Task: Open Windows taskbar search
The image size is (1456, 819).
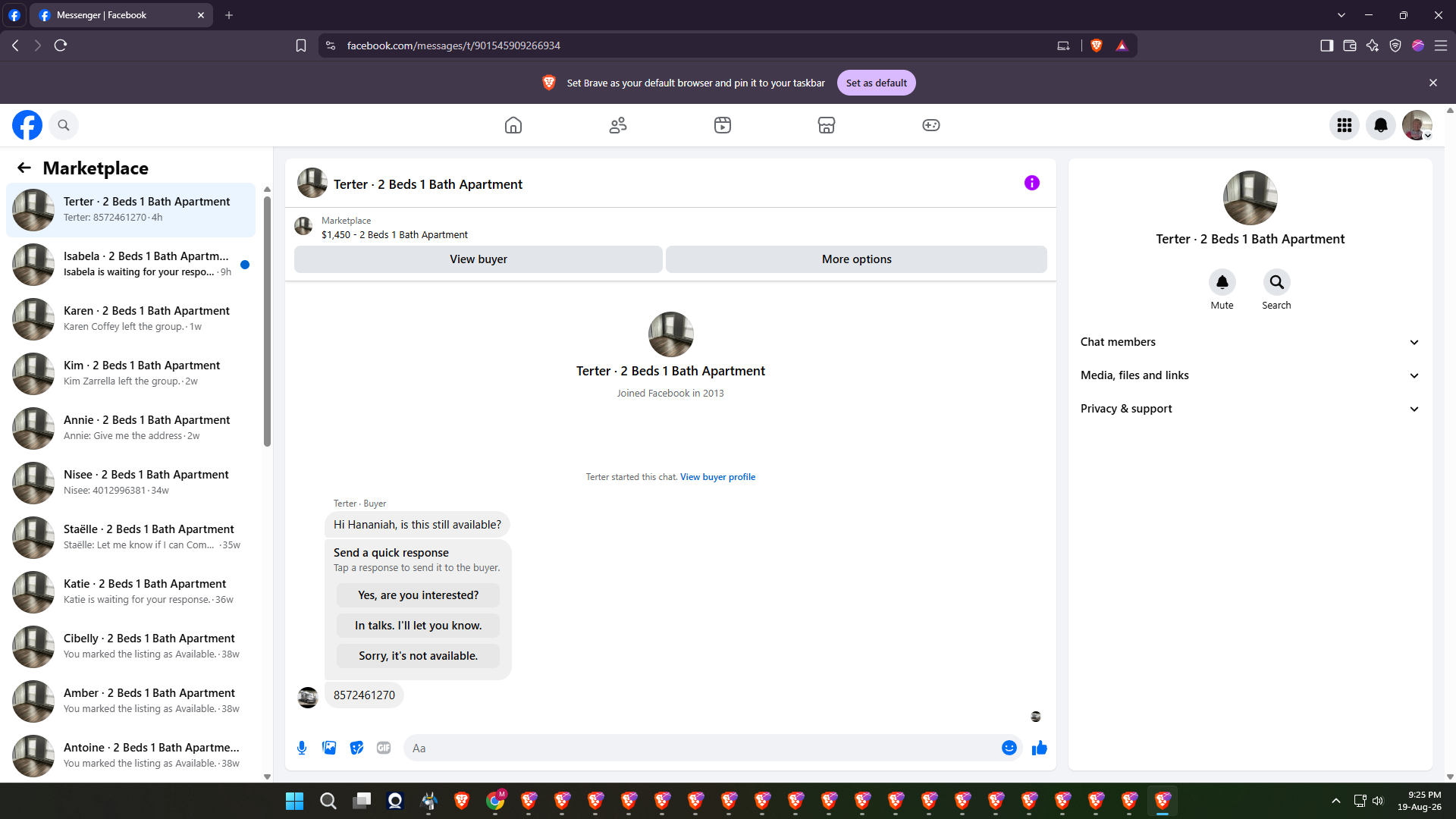Action: pyautogui.click(x=328, y=801)
